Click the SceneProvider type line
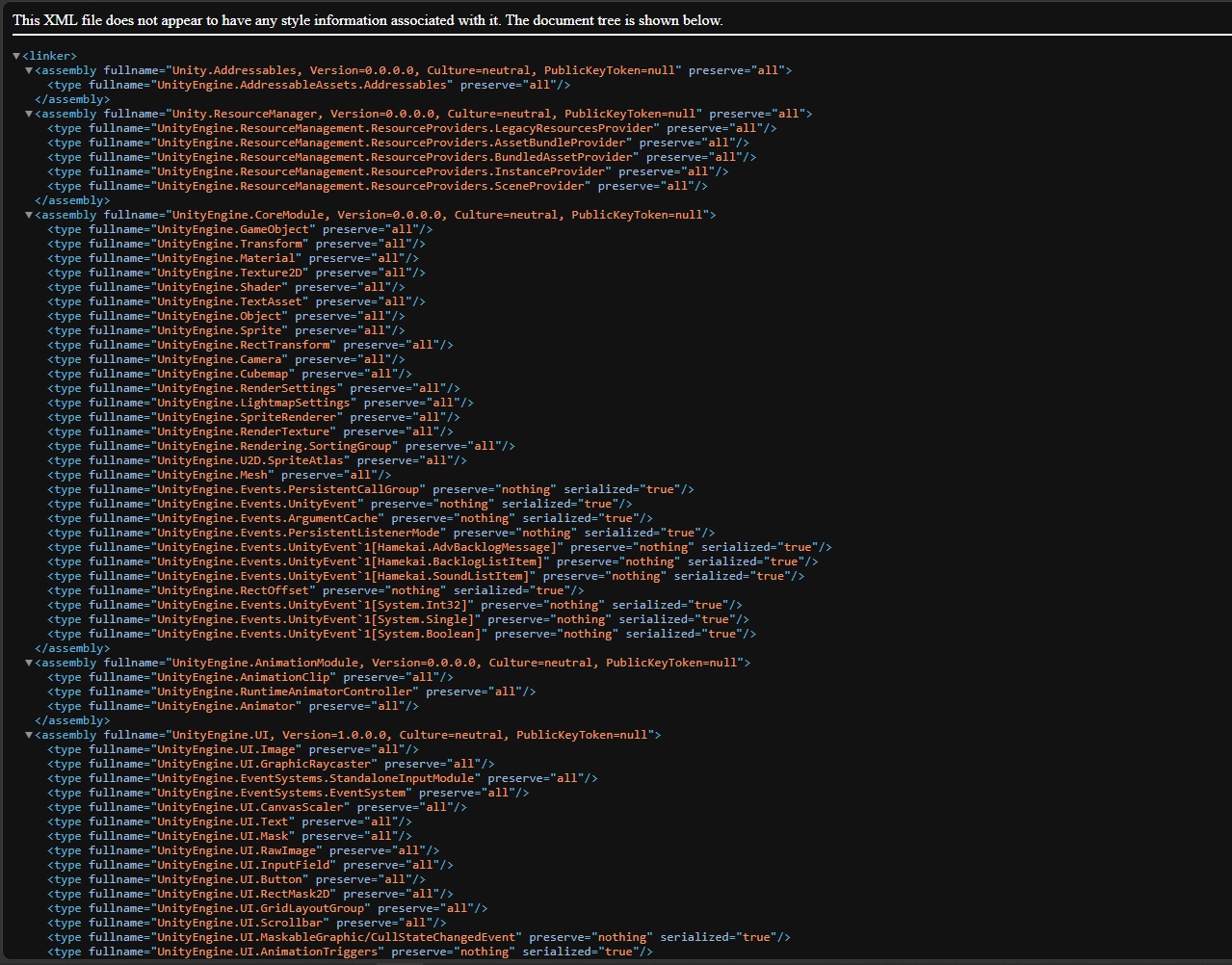The image size is (1232, 965). click(379, 186)
